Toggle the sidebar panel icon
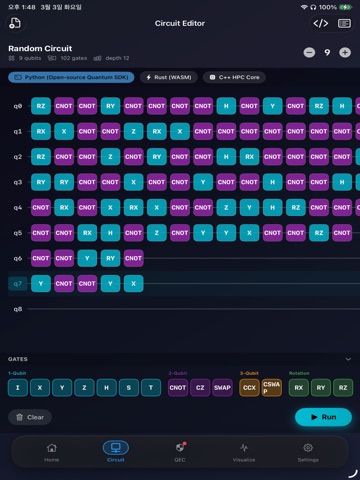 pos(344,23)
